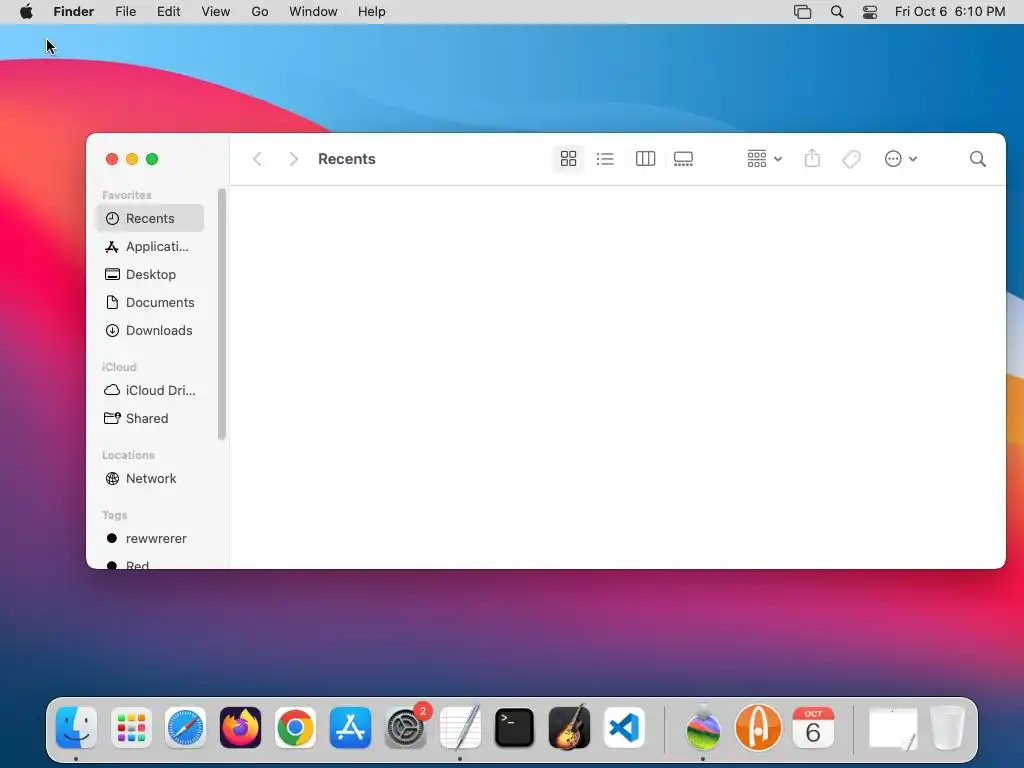This screenshot has width=1024, height=768.
Task: Click the screen mirroring menu bar icon
Action: tap(803, 12)
